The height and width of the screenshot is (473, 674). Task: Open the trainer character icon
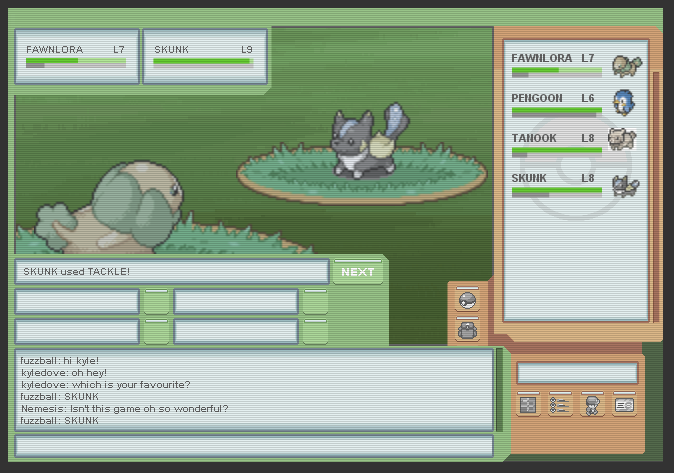tap(592, 405)
